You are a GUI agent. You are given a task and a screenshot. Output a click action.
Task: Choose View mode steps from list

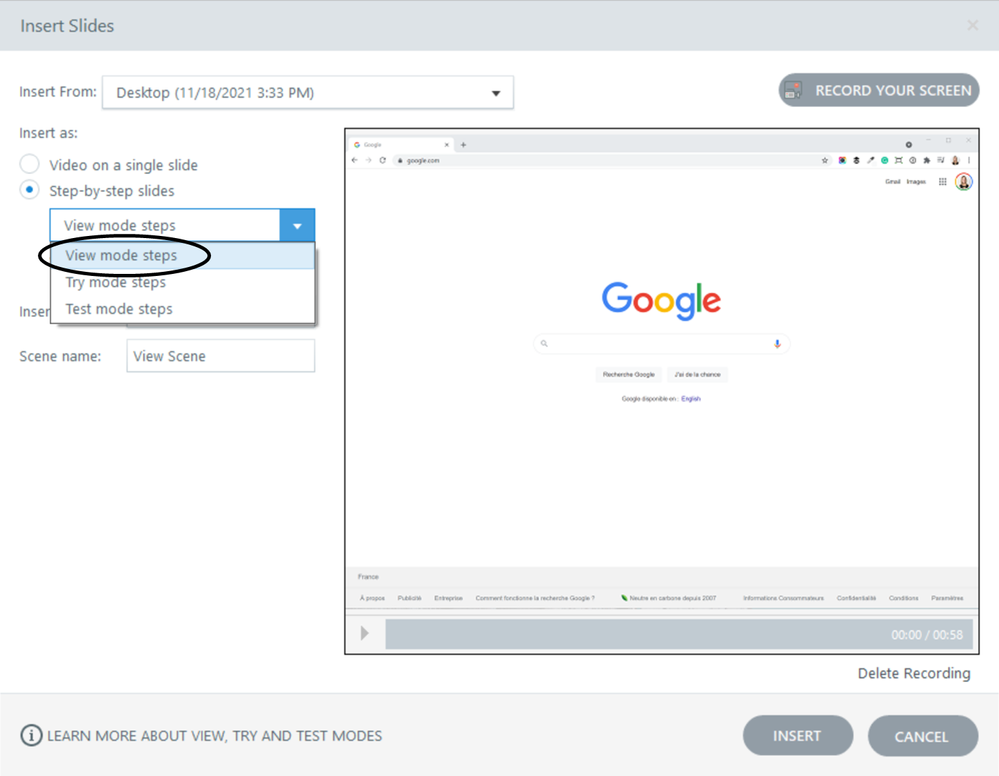pos(183,255)
